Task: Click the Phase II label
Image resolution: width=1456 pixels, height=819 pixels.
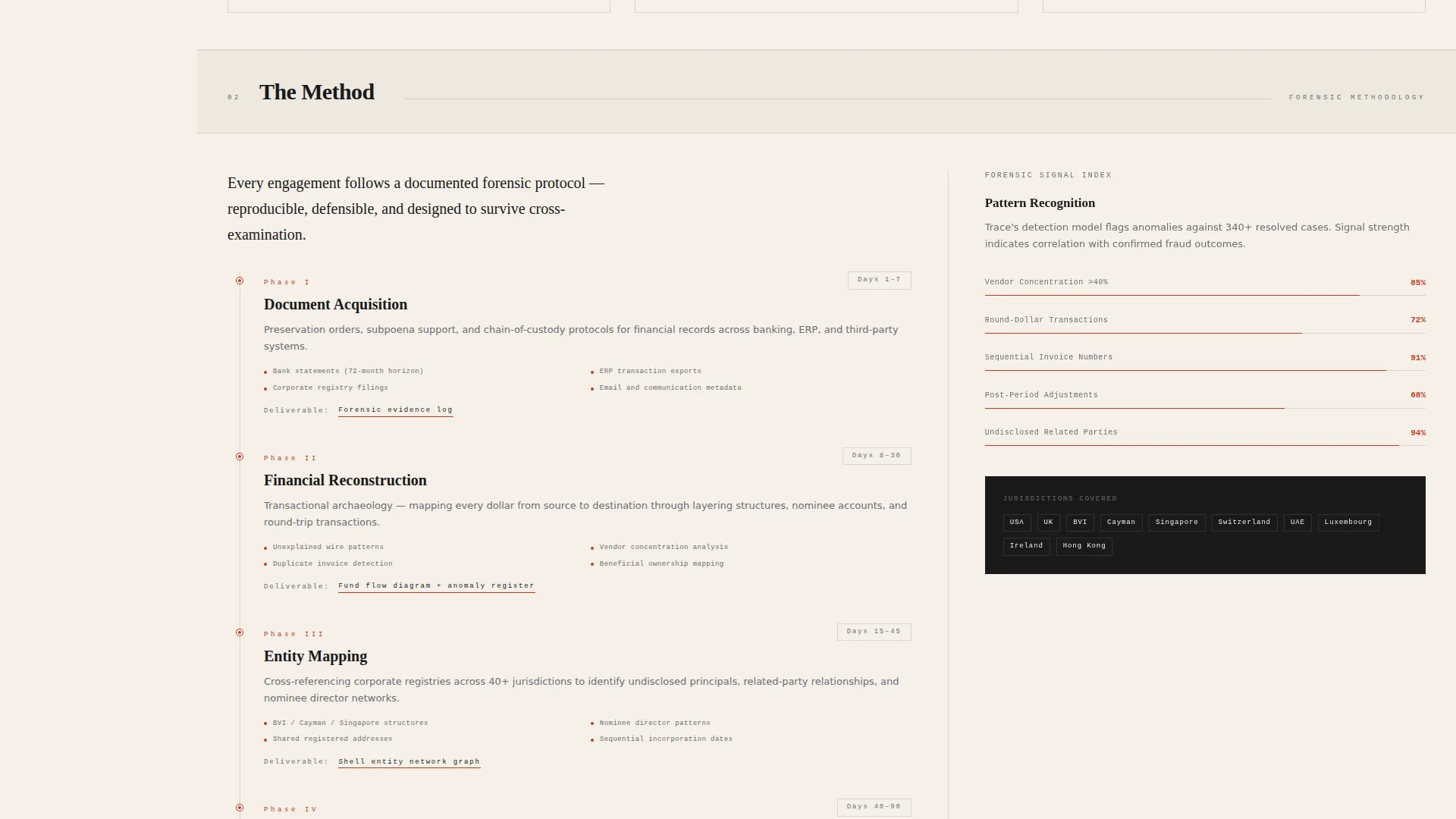Action: coord(290,458)
